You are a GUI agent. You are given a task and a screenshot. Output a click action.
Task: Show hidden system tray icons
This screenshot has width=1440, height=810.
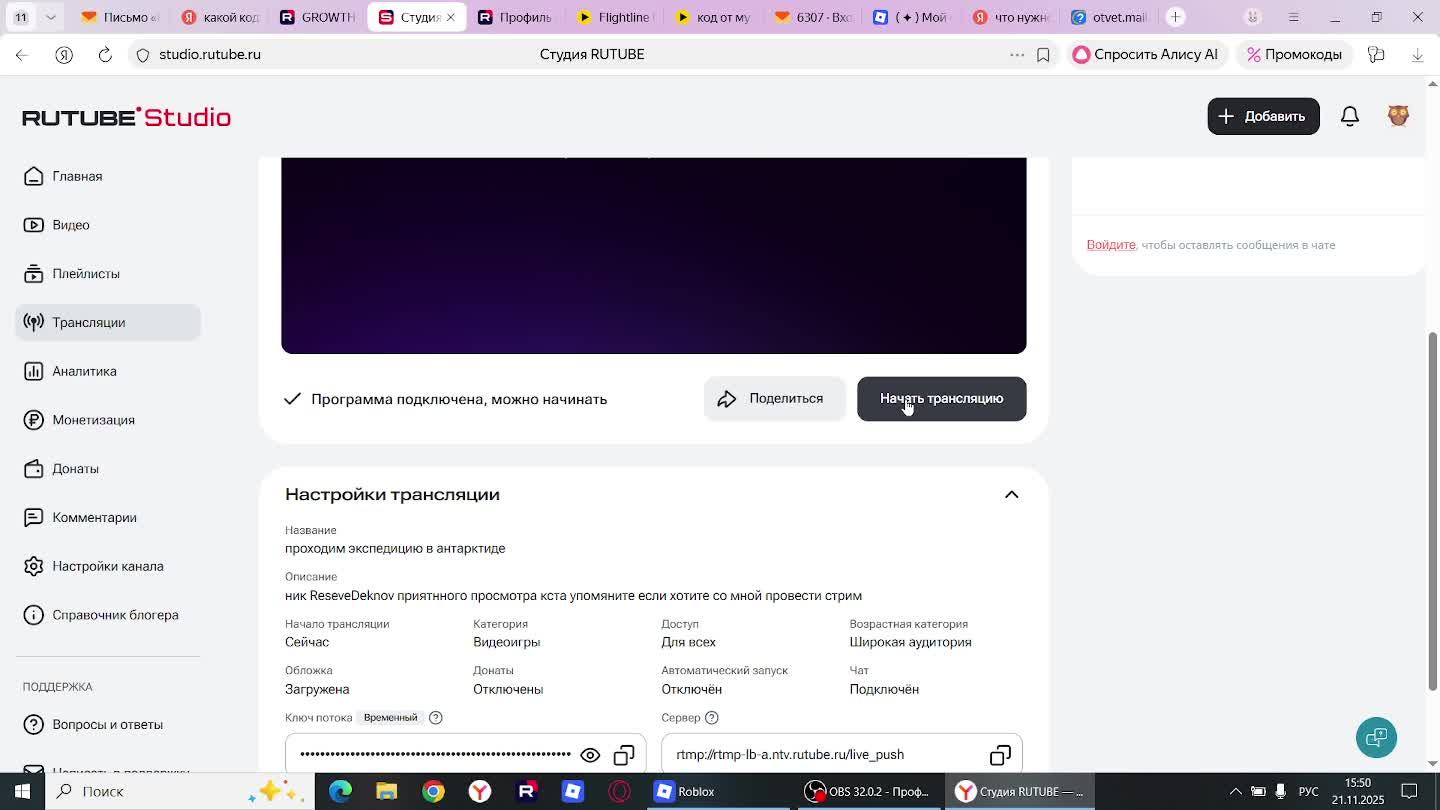pos(1235,792)
